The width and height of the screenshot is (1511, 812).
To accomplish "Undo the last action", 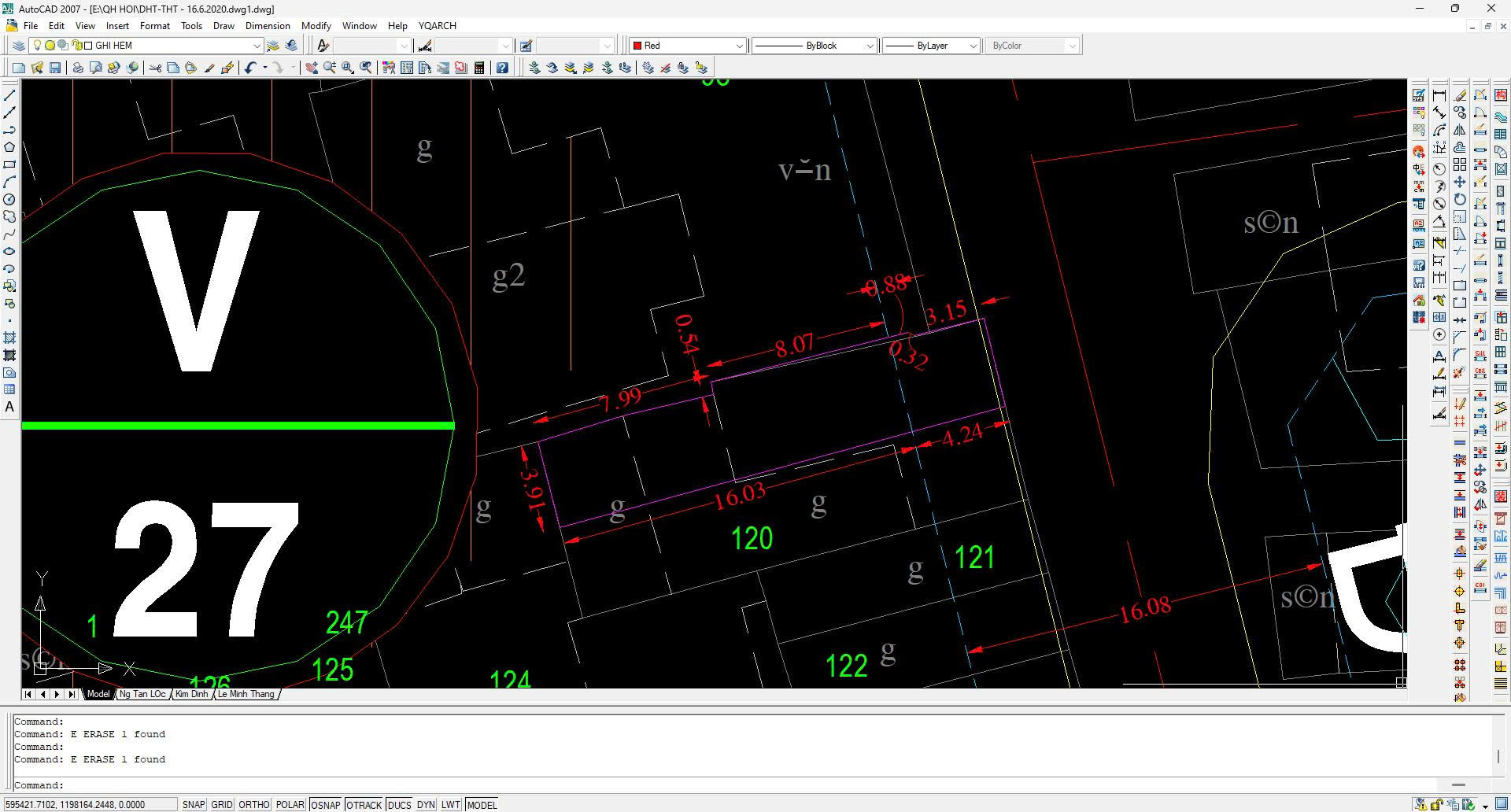I will click(x=250, y=68).
